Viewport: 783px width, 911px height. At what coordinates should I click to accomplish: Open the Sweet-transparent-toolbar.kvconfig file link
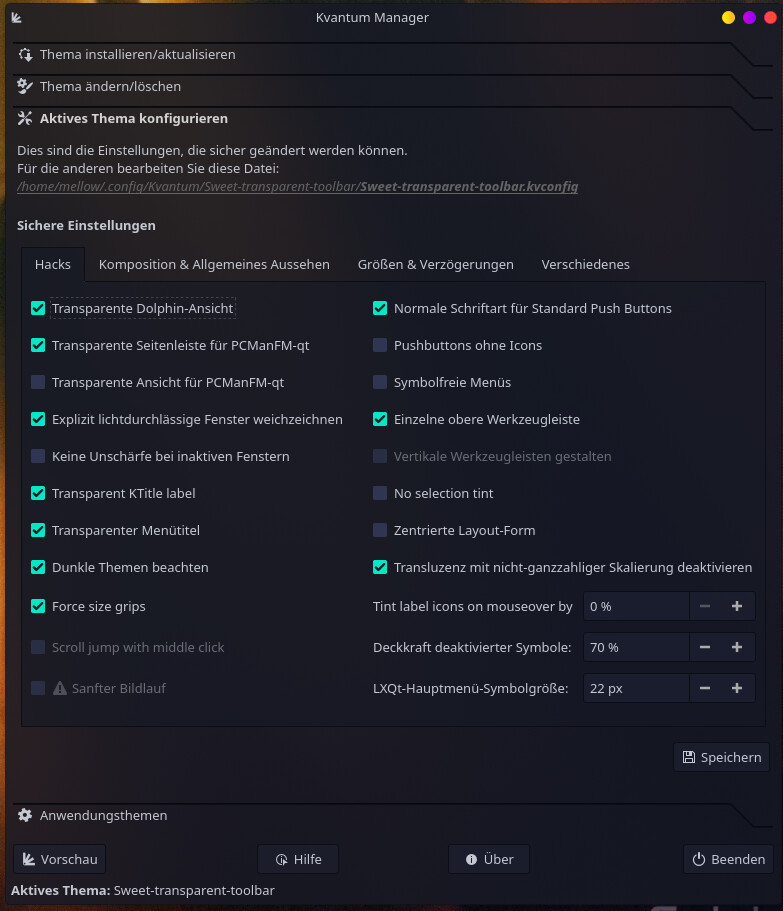pos(468,186)
